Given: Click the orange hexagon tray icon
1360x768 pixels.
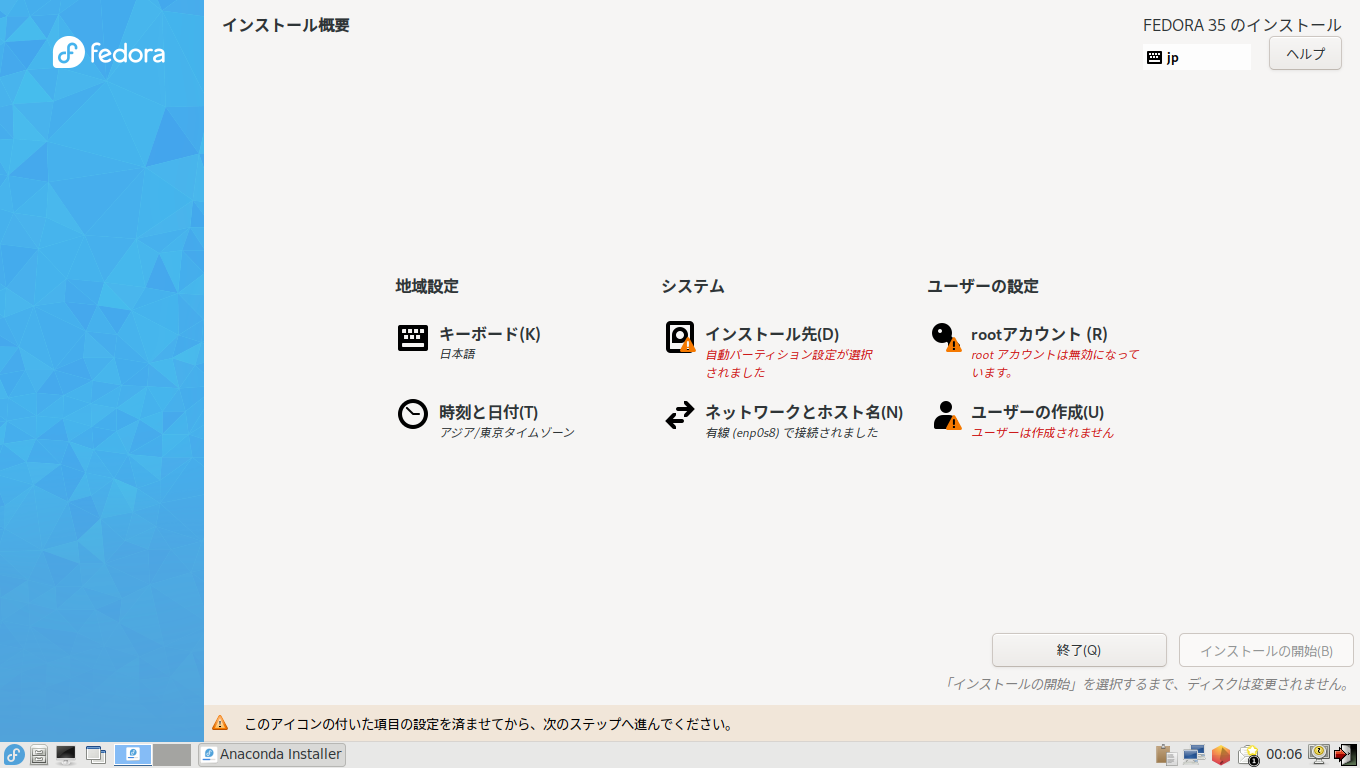Looking at the screenshot, I should (x=1220, y=755).
